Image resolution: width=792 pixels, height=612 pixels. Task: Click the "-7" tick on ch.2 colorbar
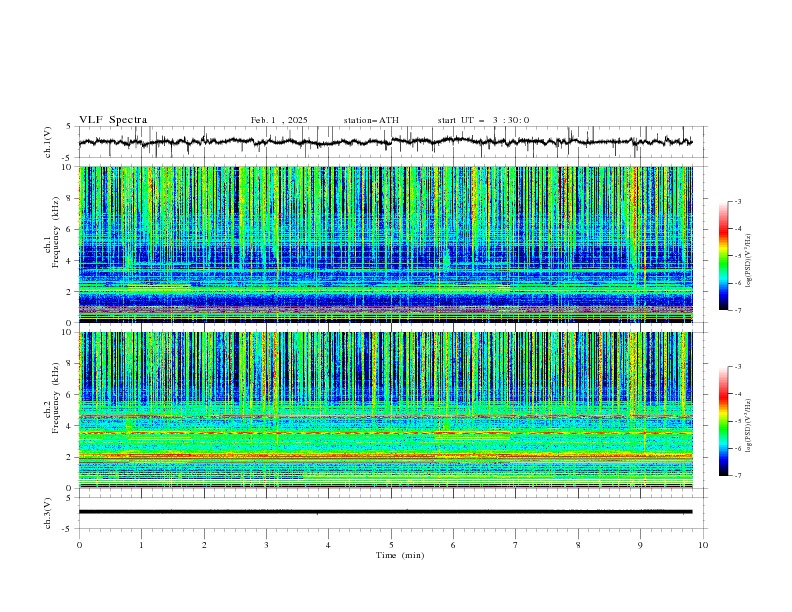coord(737,476)
